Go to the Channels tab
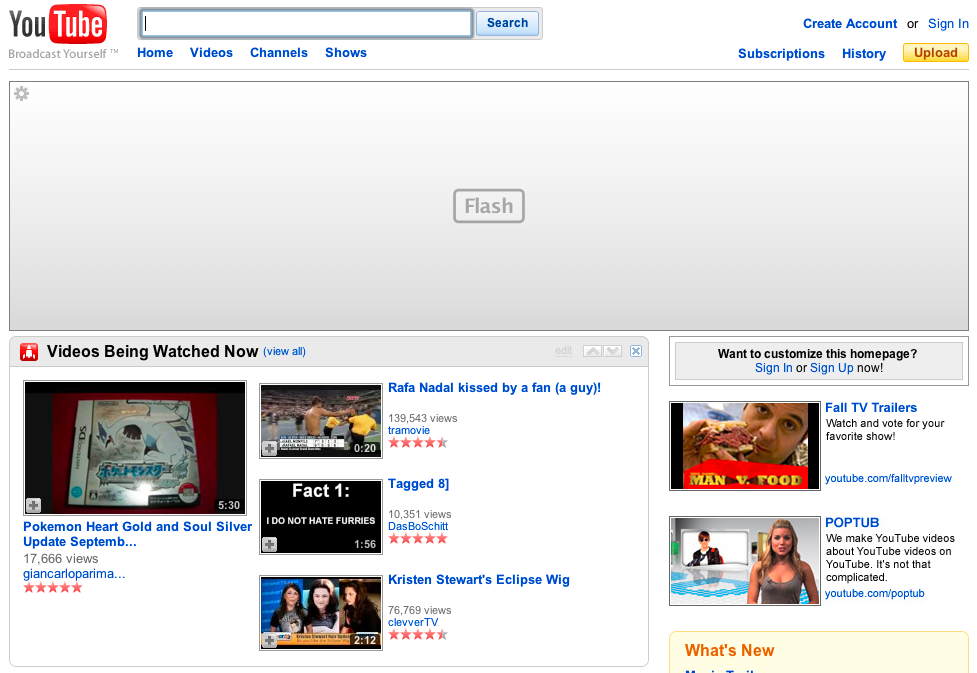Screen dimensions: 977x673 coord(279,53)
